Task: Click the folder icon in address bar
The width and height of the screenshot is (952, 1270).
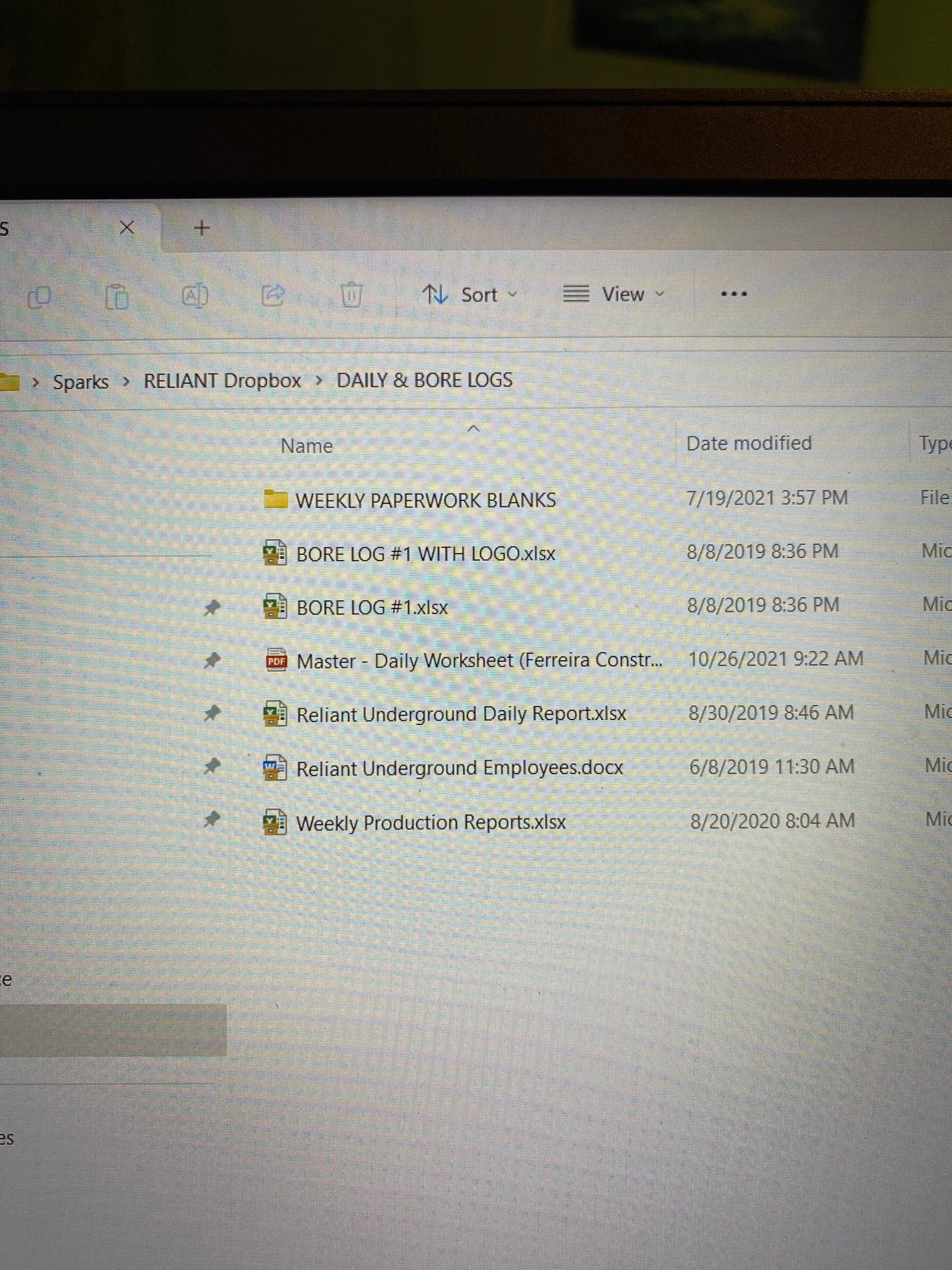Action: coord(10,382)
